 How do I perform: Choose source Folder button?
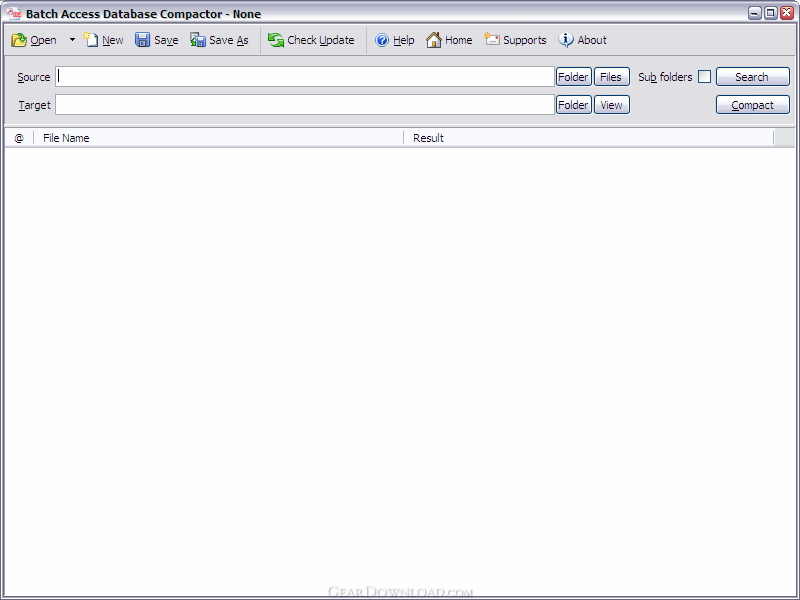573,77
